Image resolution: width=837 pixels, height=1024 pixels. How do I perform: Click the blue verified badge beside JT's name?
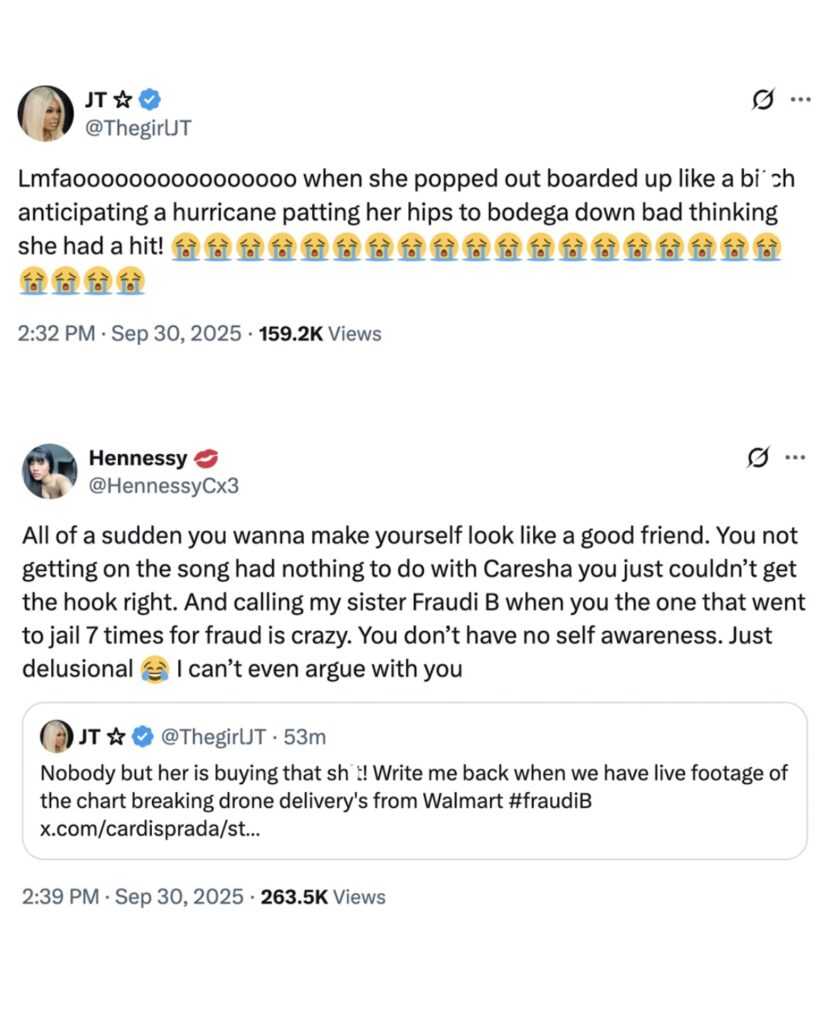pos(151,98)
